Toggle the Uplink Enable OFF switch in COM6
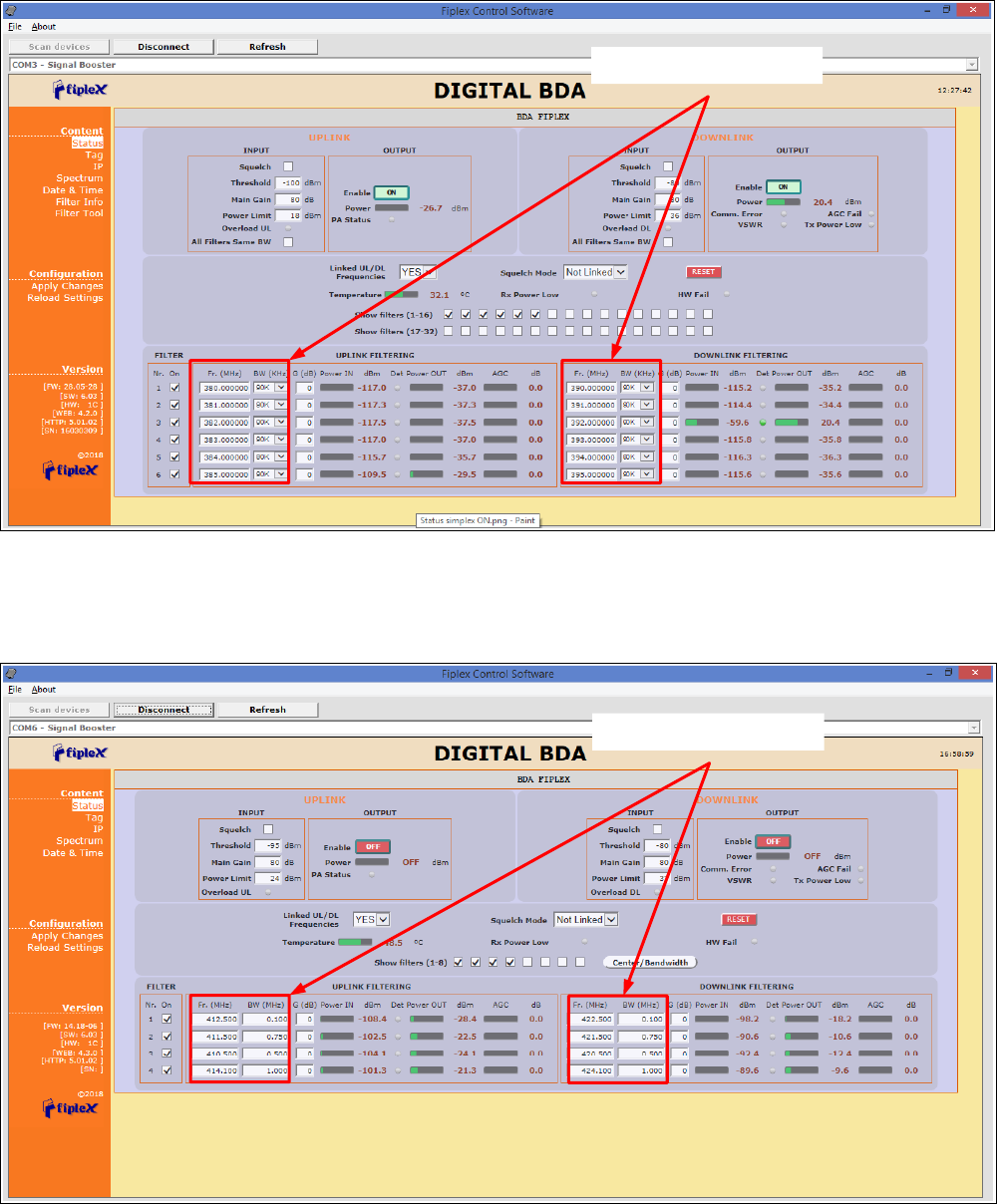 [x=373, y=846]
